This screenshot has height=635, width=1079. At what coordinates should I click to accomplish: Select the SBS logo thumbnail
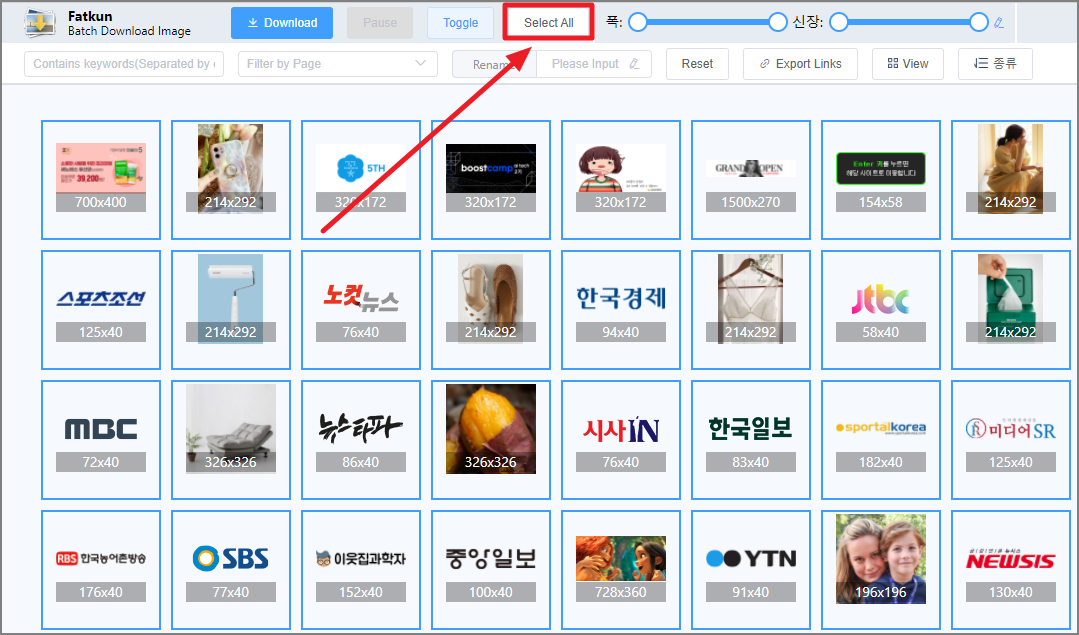231,570
